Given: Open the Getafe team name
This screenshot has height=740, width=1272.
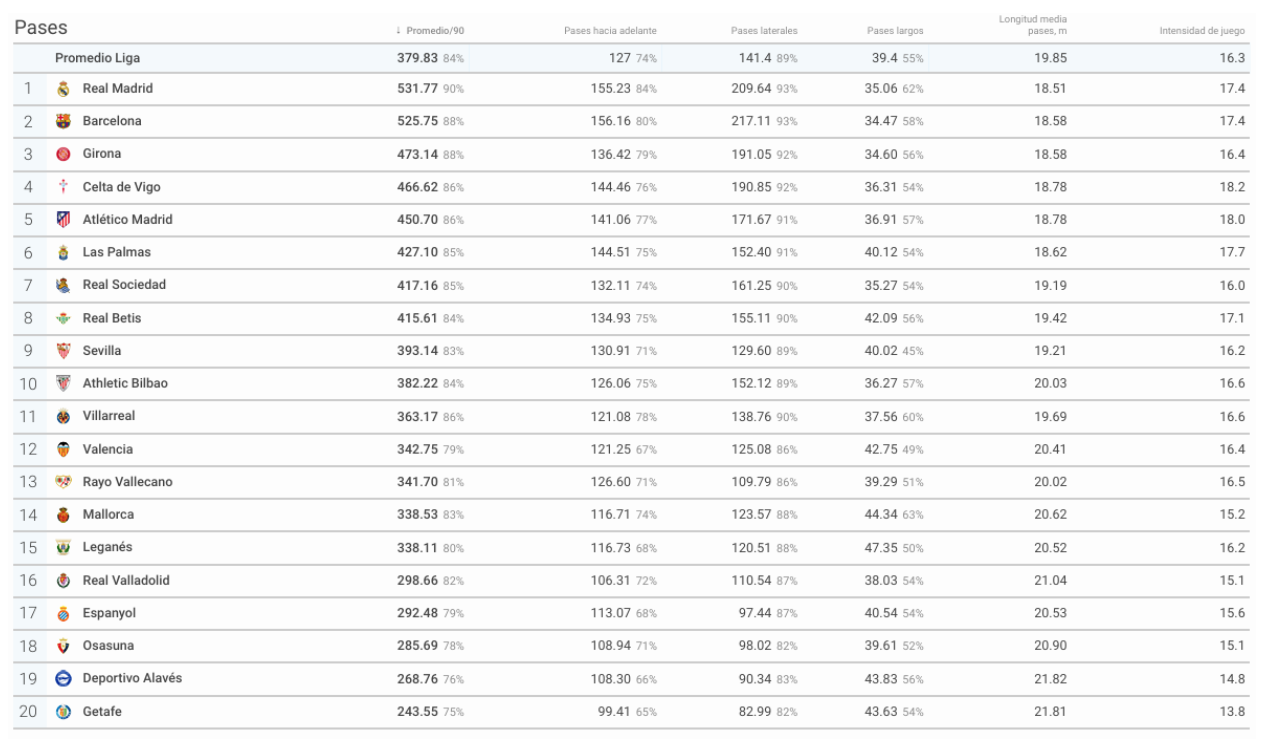Looking at the screenshot, I should coord(103,711).
